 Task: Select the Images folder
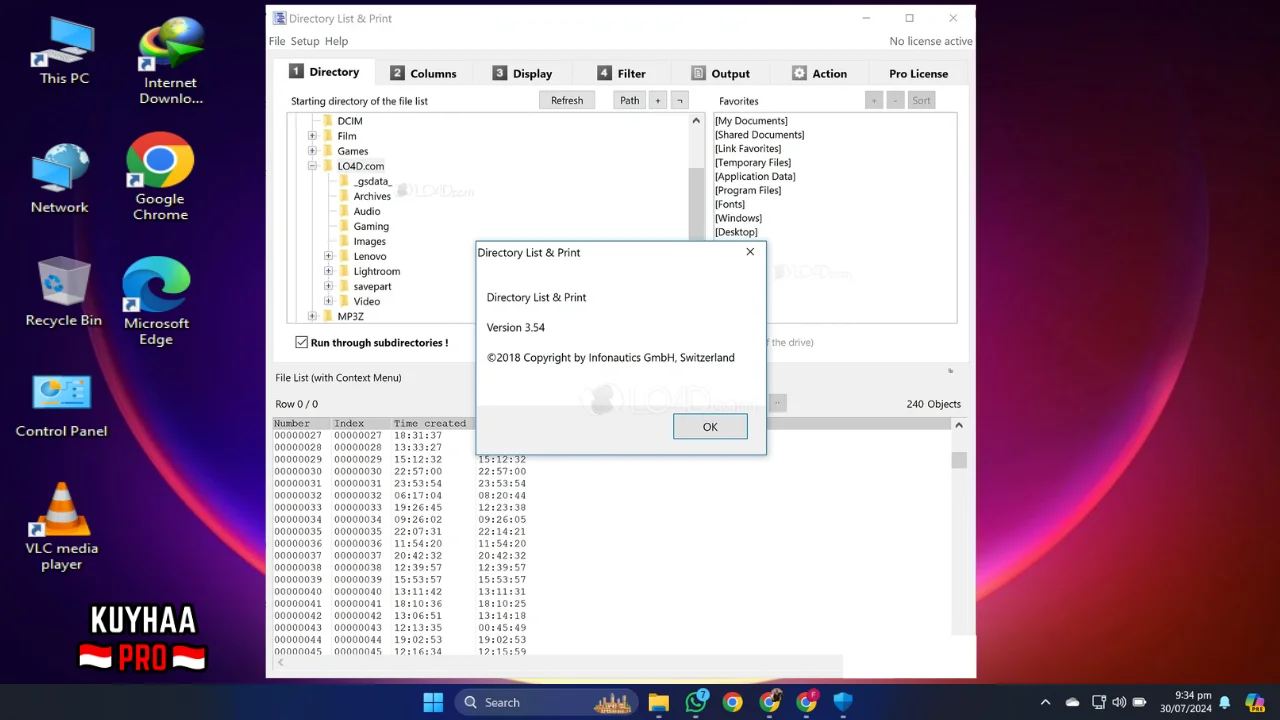click(x=369, y=241)
